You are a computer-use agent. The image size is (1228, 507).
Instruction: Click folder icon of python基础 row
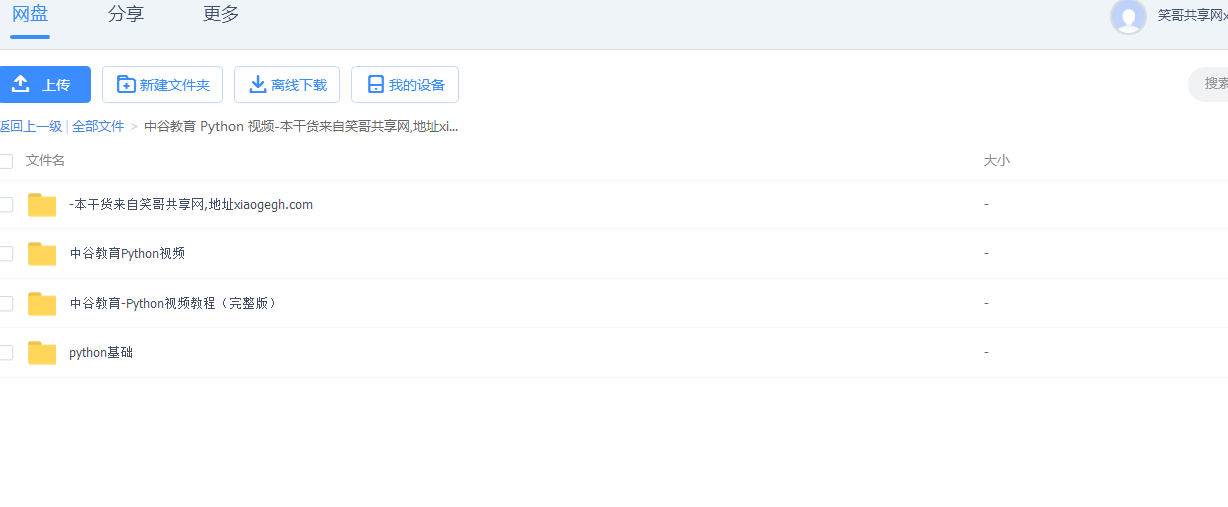pyautogui.click(x=42, y=353)
